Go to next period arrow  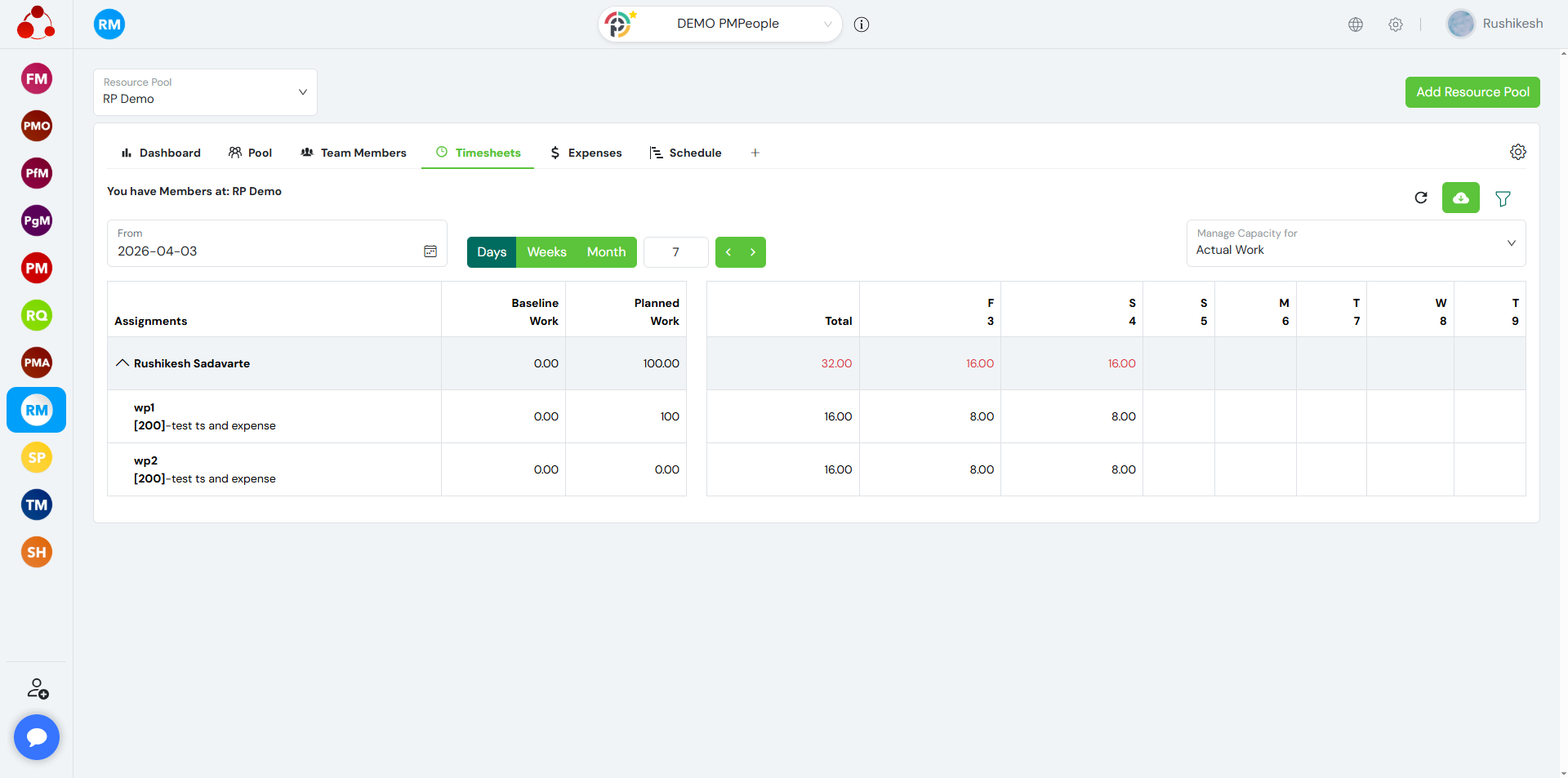pyautogui.click(x=753, y=252)
